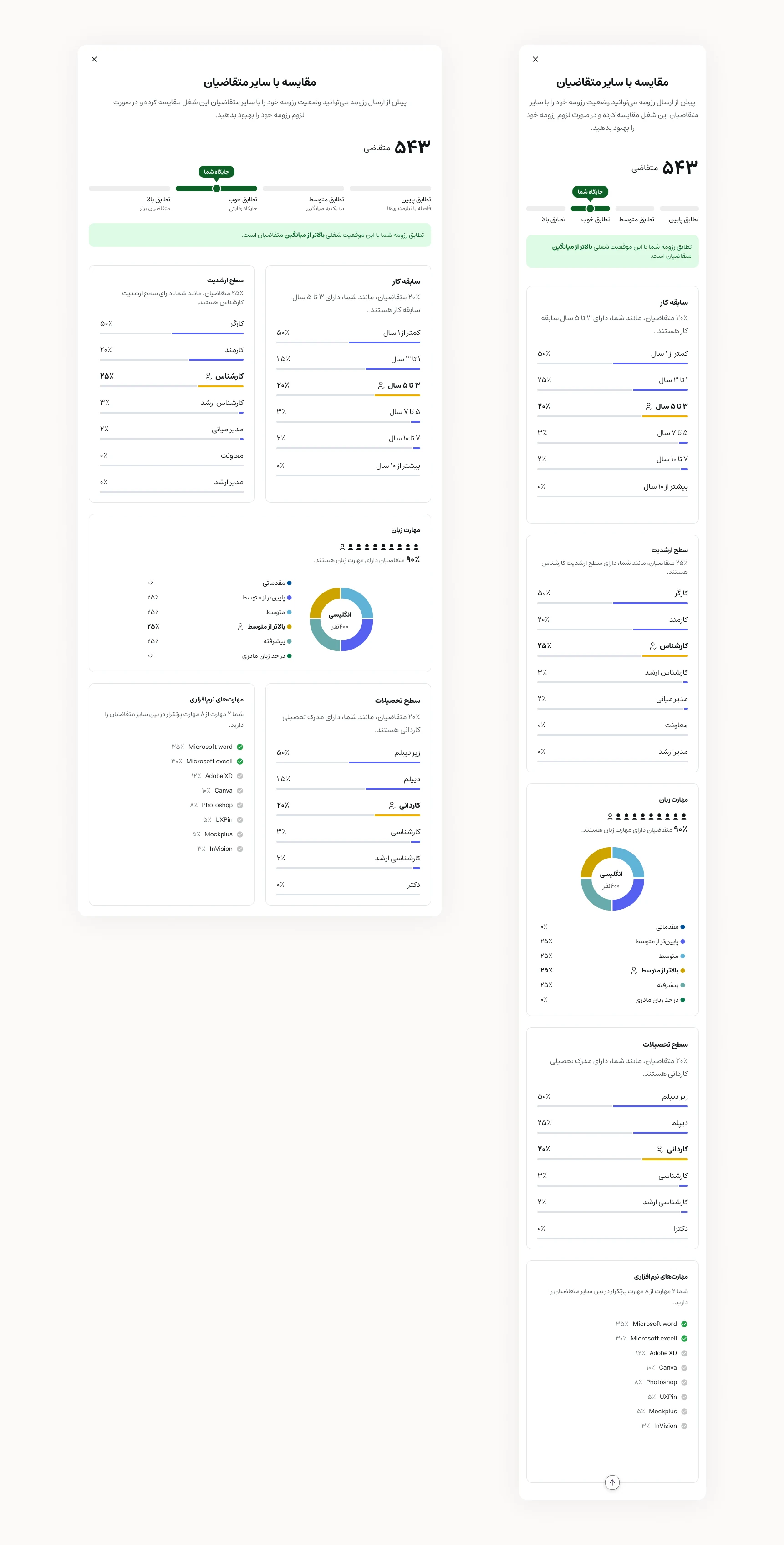
Task: Click مقدماتی legend color dot in wide modal
Action: [290, 583]
